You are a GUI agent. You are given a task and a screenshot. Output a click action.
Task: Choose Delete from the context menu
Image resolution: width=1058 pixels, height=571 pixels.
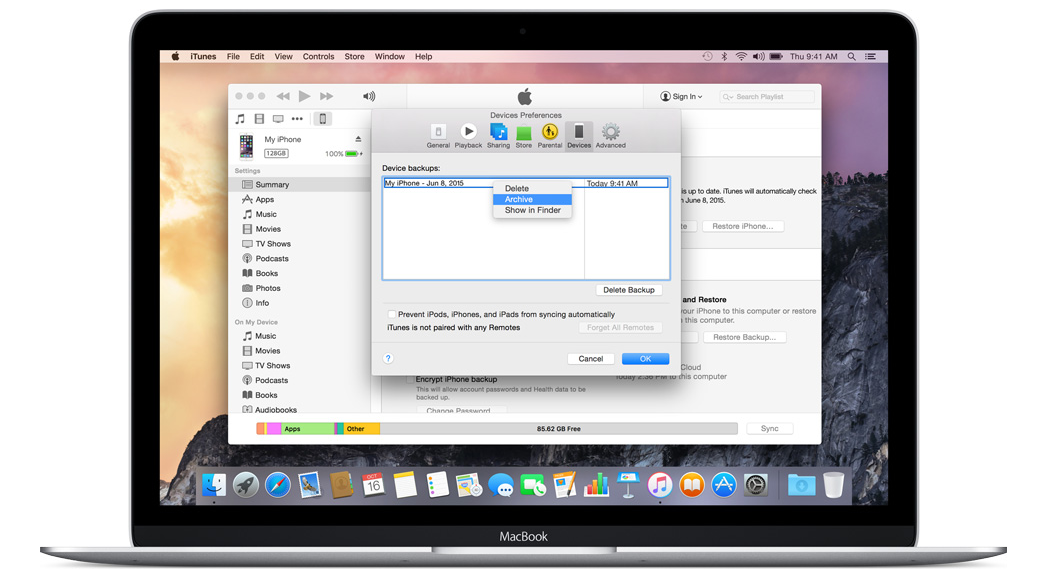point(532,188)
